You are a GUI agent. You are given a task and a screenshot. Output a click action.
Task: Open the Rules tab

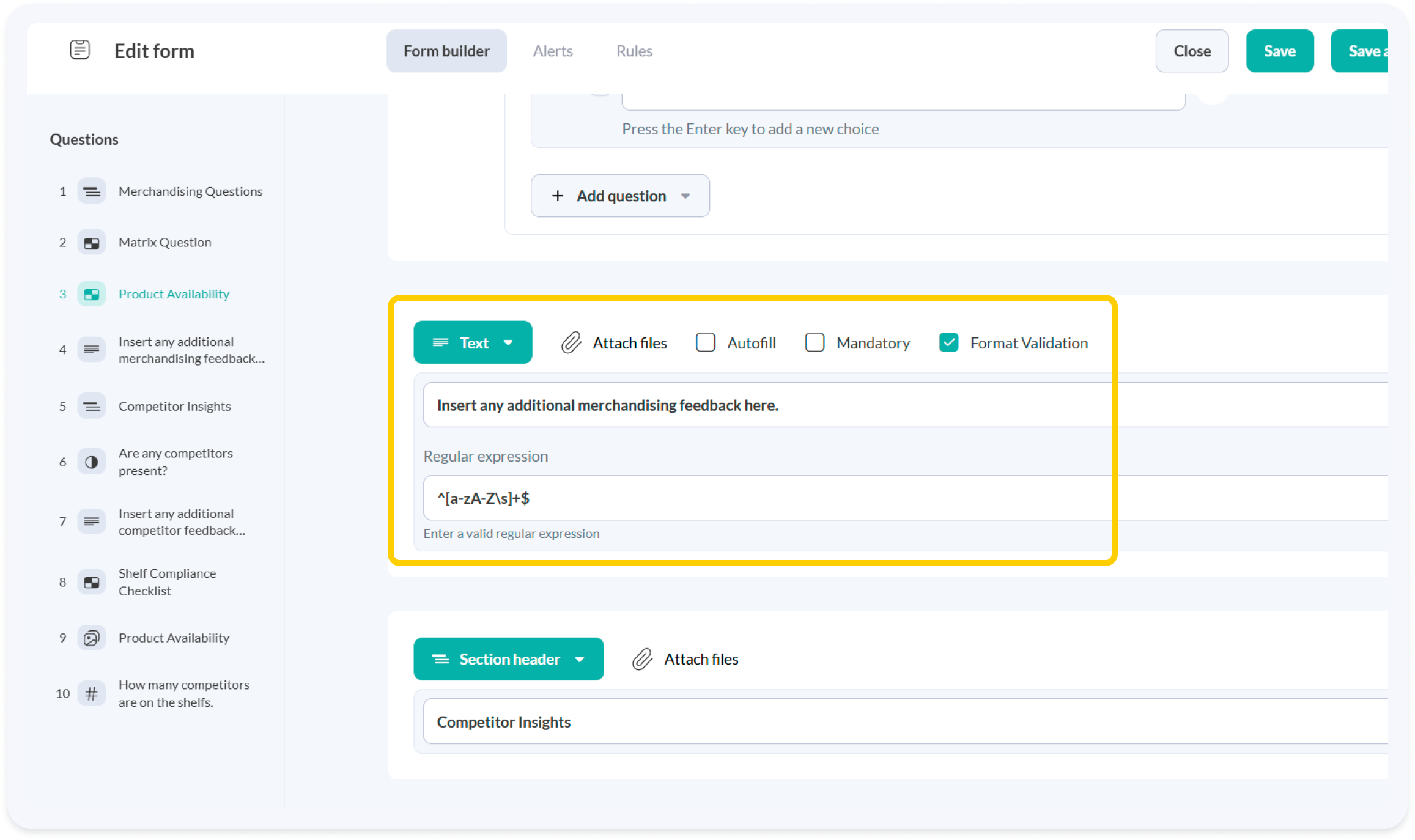(x=634, y=51)
